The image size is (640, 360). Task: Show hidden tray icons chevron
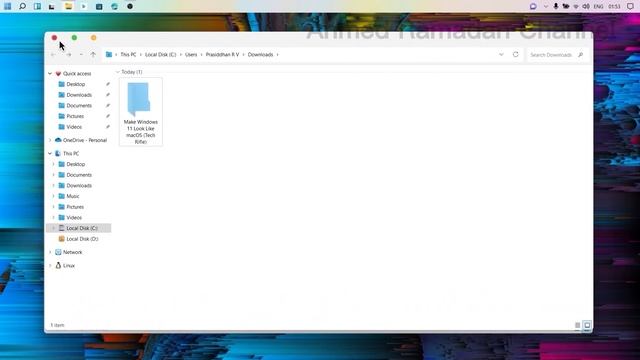click(x=546, y=6)
